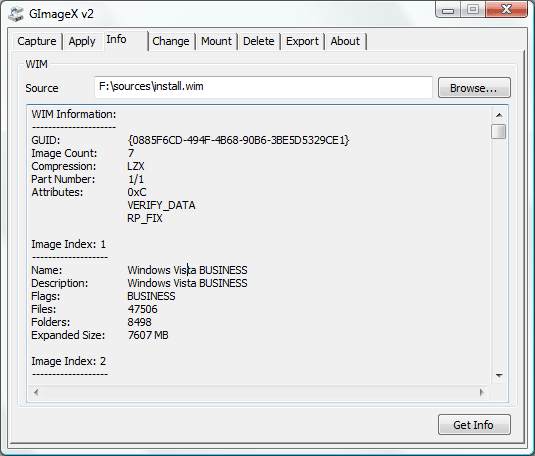Screen dimensions: 535x456
Task: Click the Browse... button
Action: pyautogui.click(x=474, y=88)
